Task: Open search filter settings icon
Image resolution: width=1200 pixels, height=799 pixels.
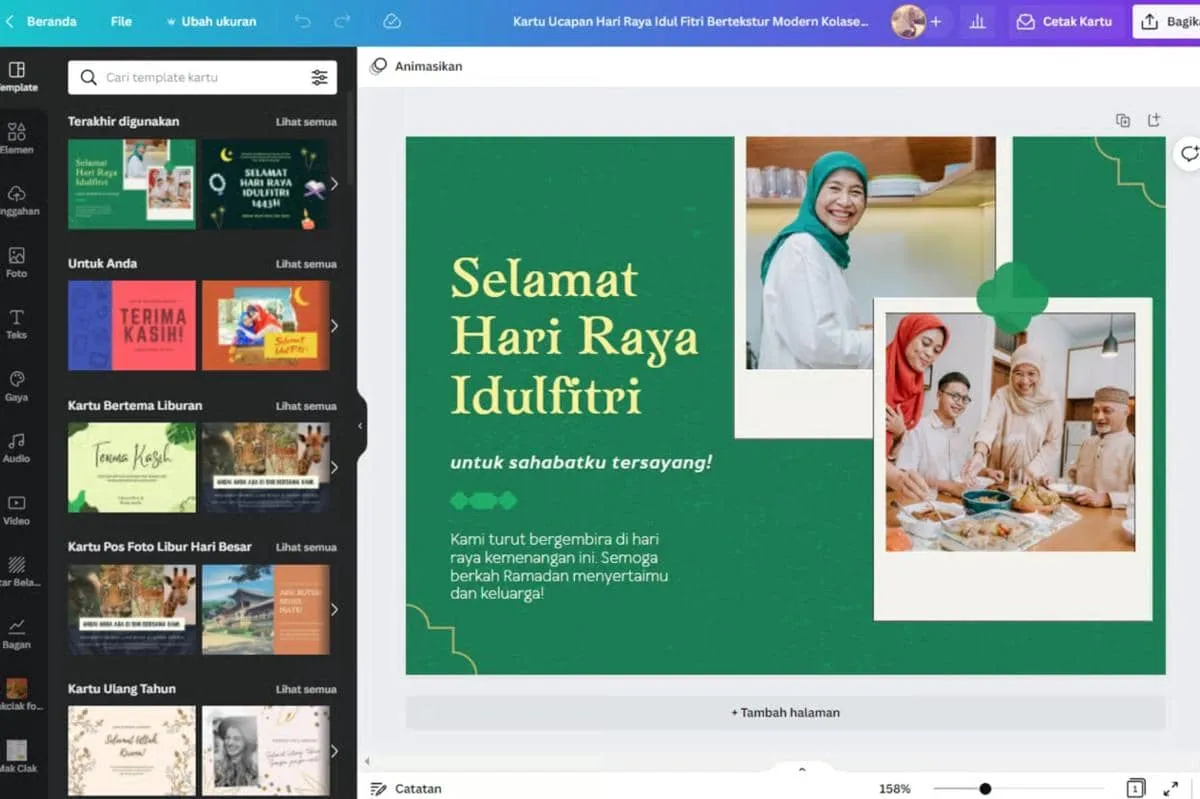Action: click(x=319, y=77)
